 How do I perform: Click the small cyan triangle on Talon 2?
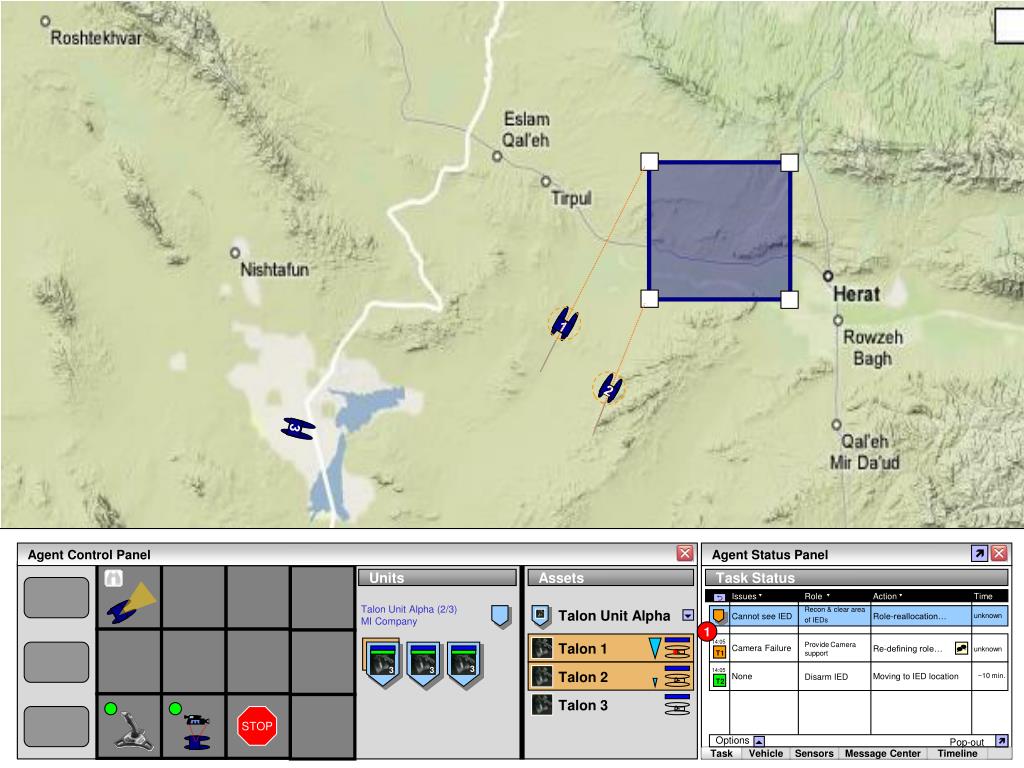[655, 682]
